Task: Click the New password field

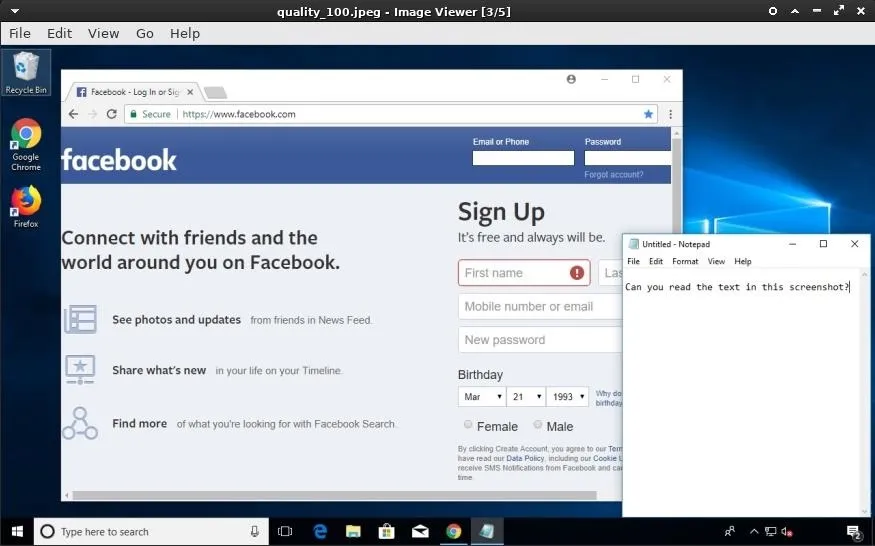Action: [x=540, y=340]
